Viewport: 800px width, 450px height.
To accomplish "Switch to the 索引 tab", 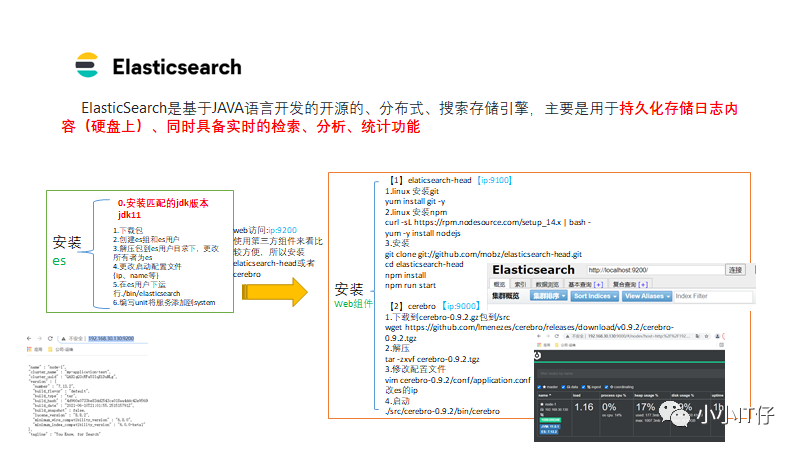I will 520,284.
